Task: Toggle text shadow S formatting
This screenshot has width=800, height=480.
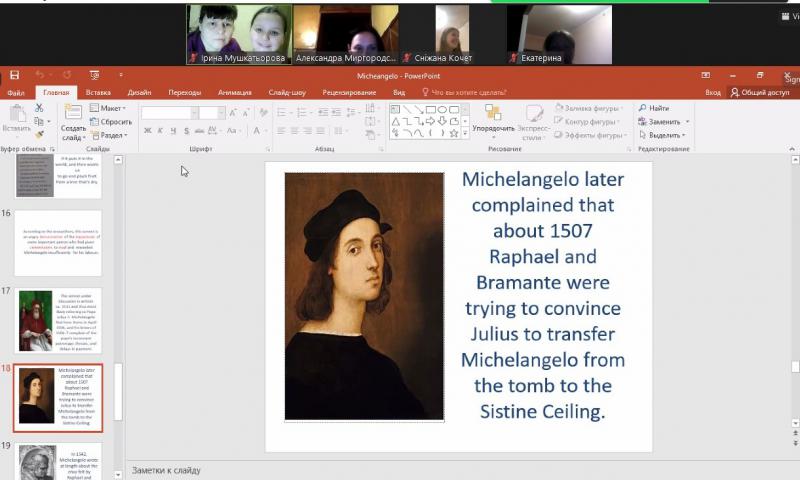Action: 187,131
